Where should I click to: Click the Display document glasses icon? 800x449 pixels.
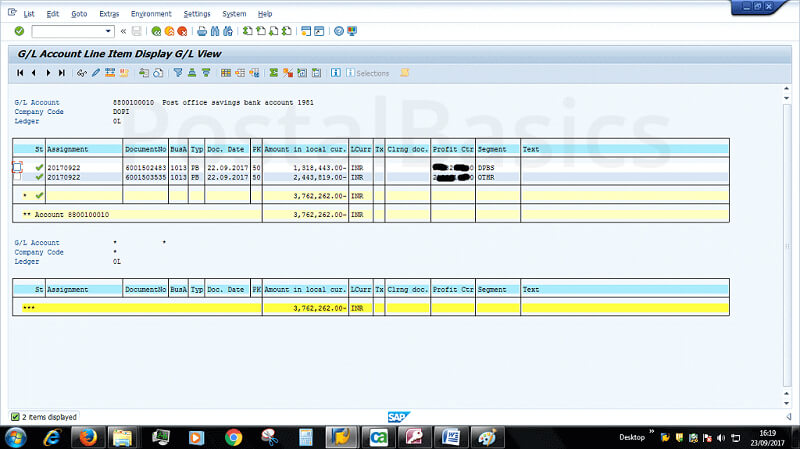[81, 73]
